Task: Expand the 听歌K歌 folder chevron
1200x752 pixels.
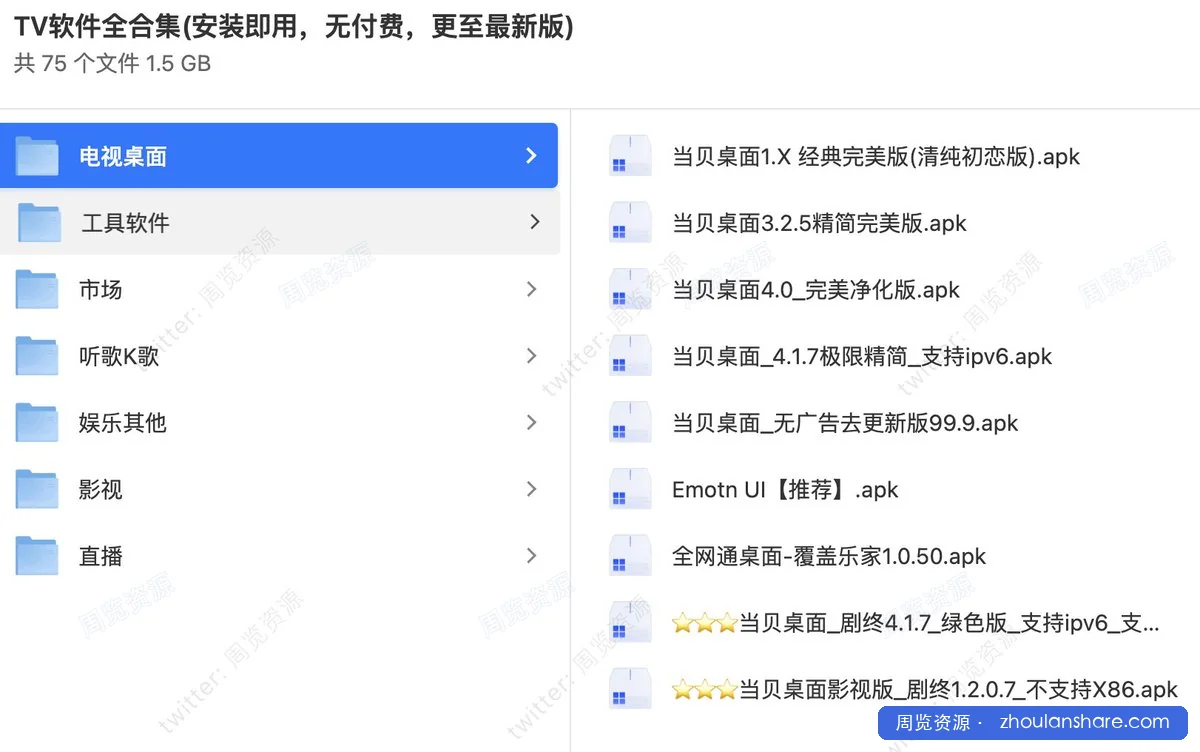Action: [531, 356]
